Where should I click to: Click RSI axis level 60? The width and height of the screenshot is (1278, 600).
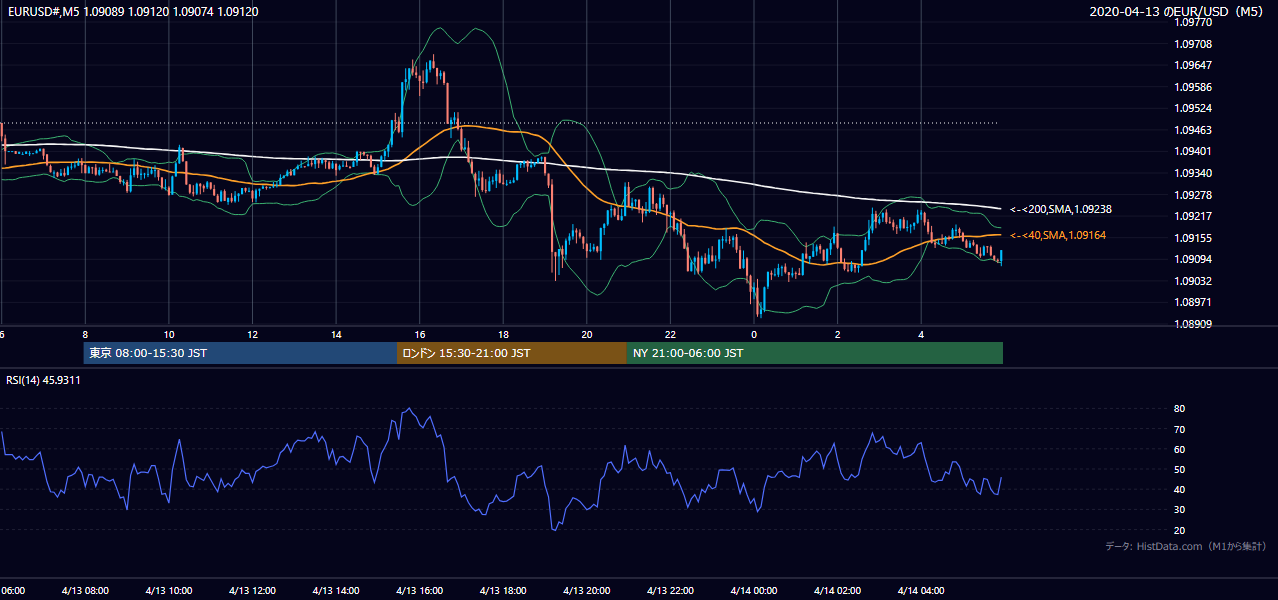tap(1179, 449)
